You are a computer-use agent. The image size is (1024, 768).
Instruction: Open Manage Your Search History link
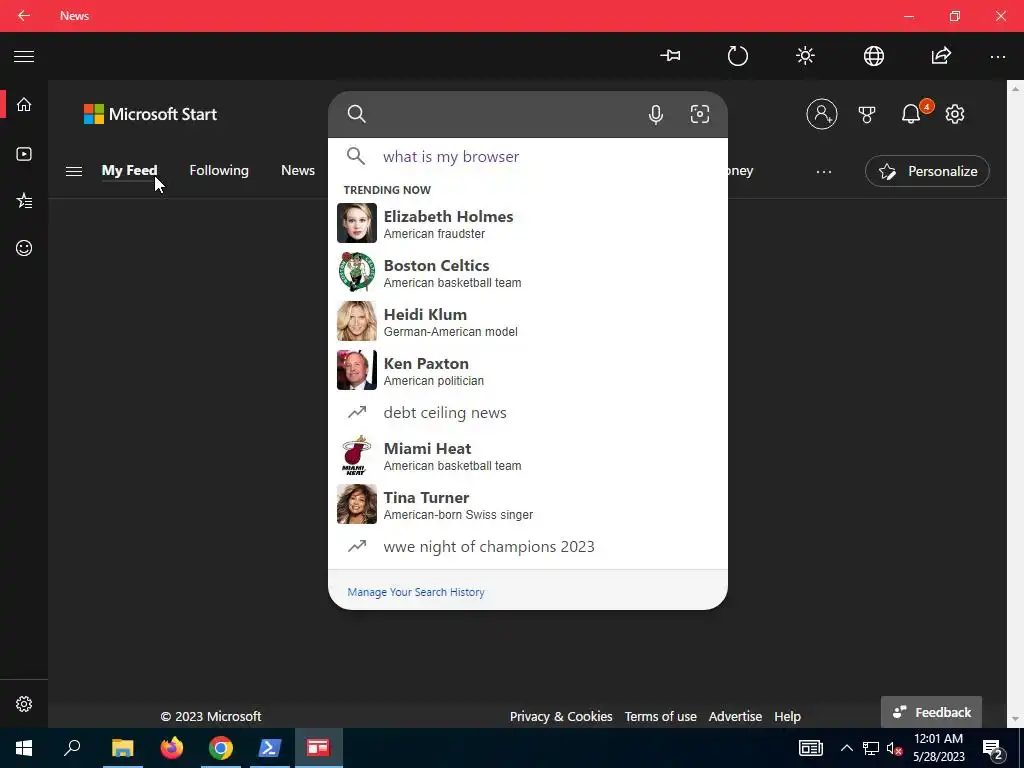(416, 592)
